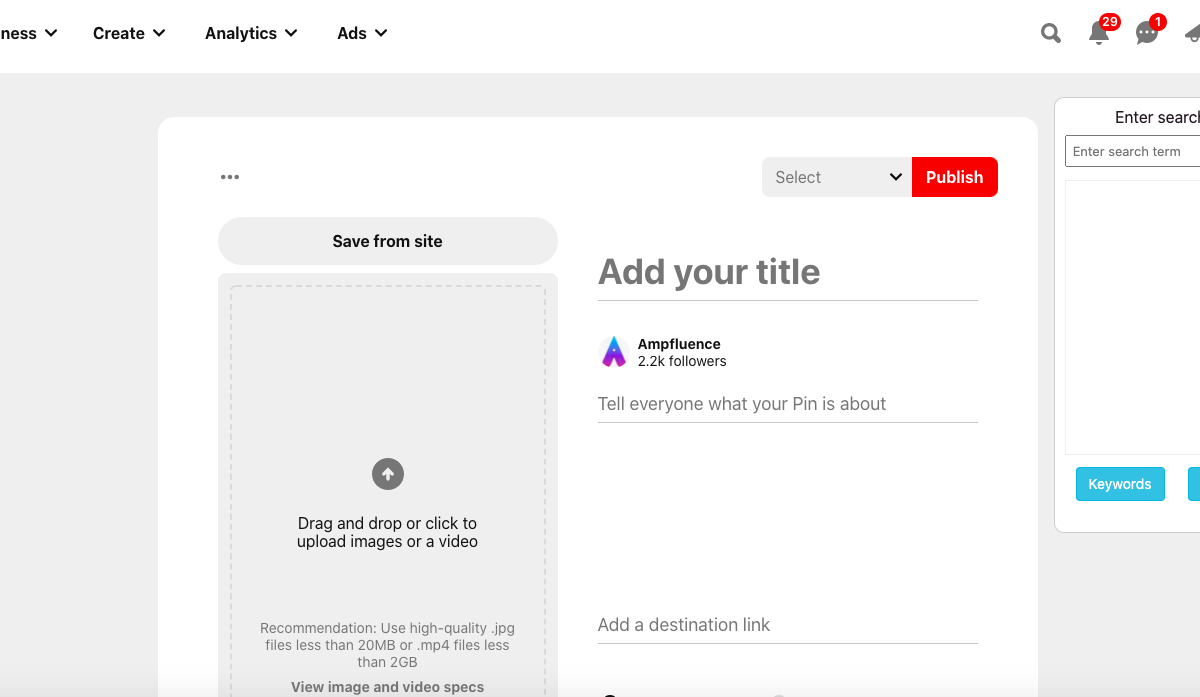1200x697 pixels.
Task: Click the blue Keywords button
Action: click(1120, 484)
